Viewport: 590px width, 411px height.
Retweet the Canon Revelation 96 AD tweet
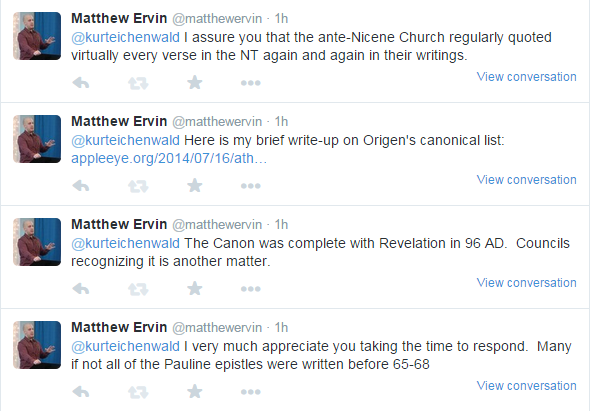(138, 289)
